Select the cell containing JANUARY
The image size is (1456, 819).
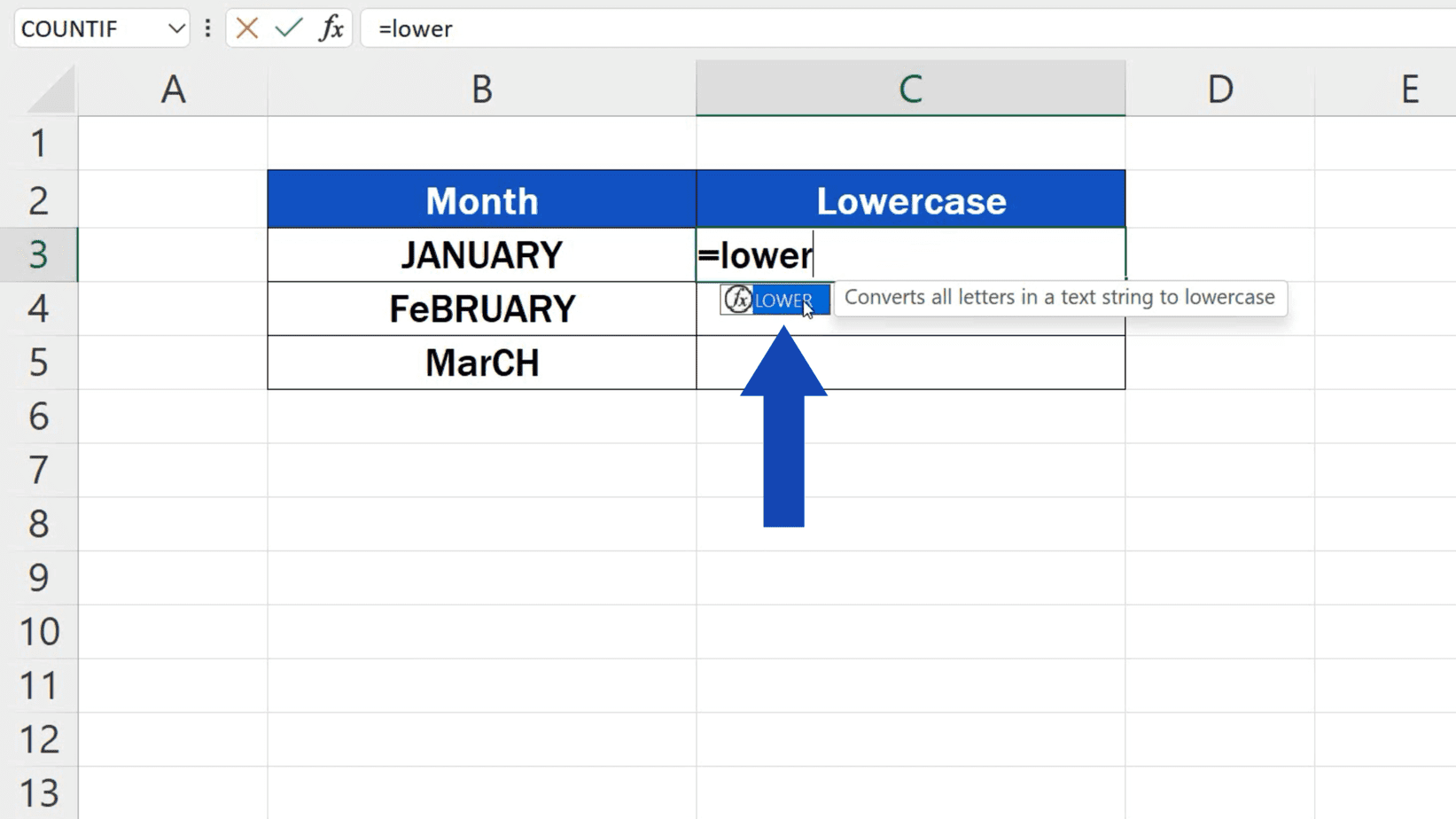coord(481,254)
